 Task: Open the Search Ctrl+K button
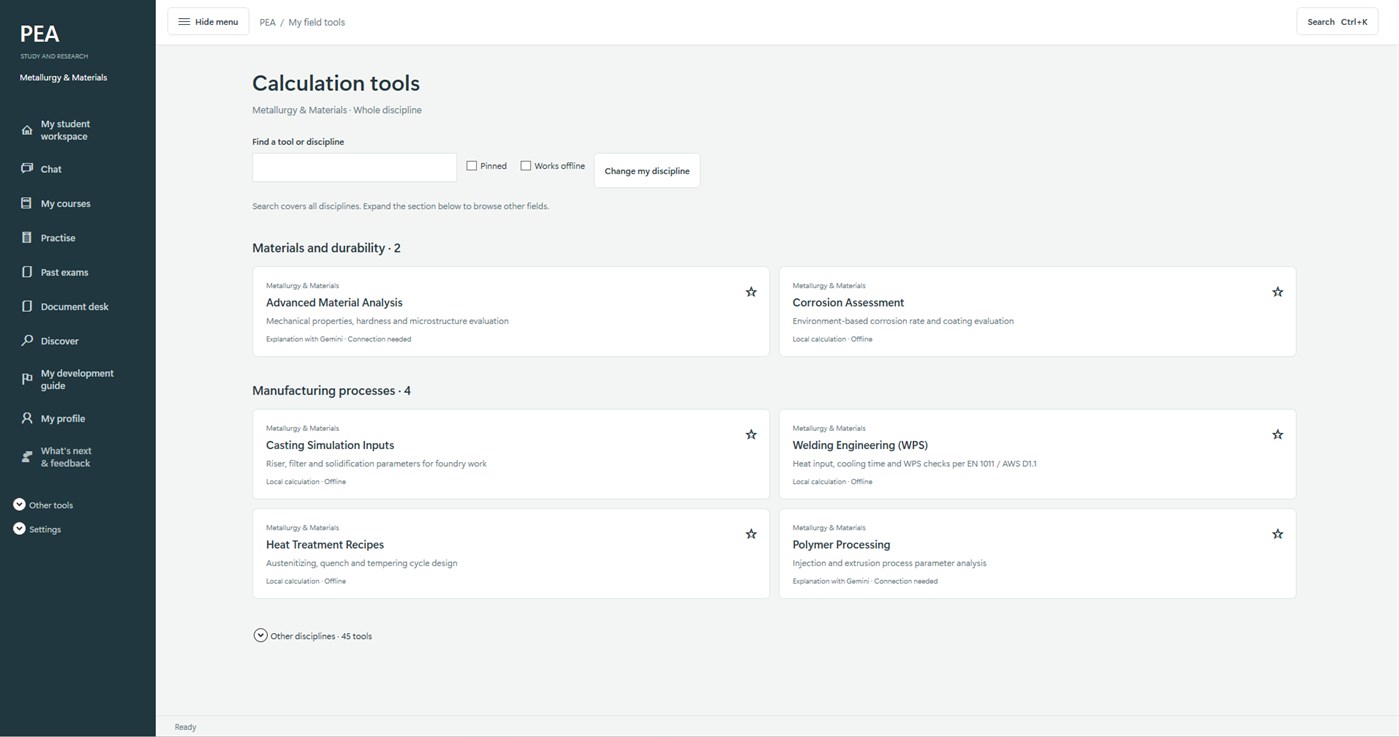[1337, 22]
